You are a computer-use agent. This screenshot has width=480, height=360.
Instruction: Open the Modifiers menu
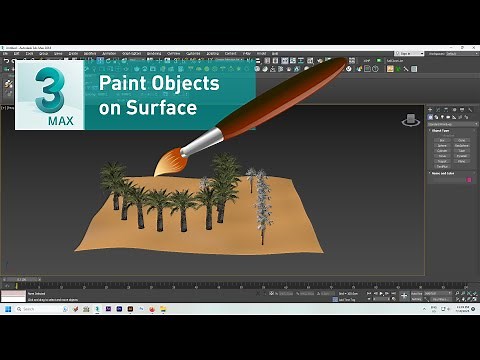[90, 53]
